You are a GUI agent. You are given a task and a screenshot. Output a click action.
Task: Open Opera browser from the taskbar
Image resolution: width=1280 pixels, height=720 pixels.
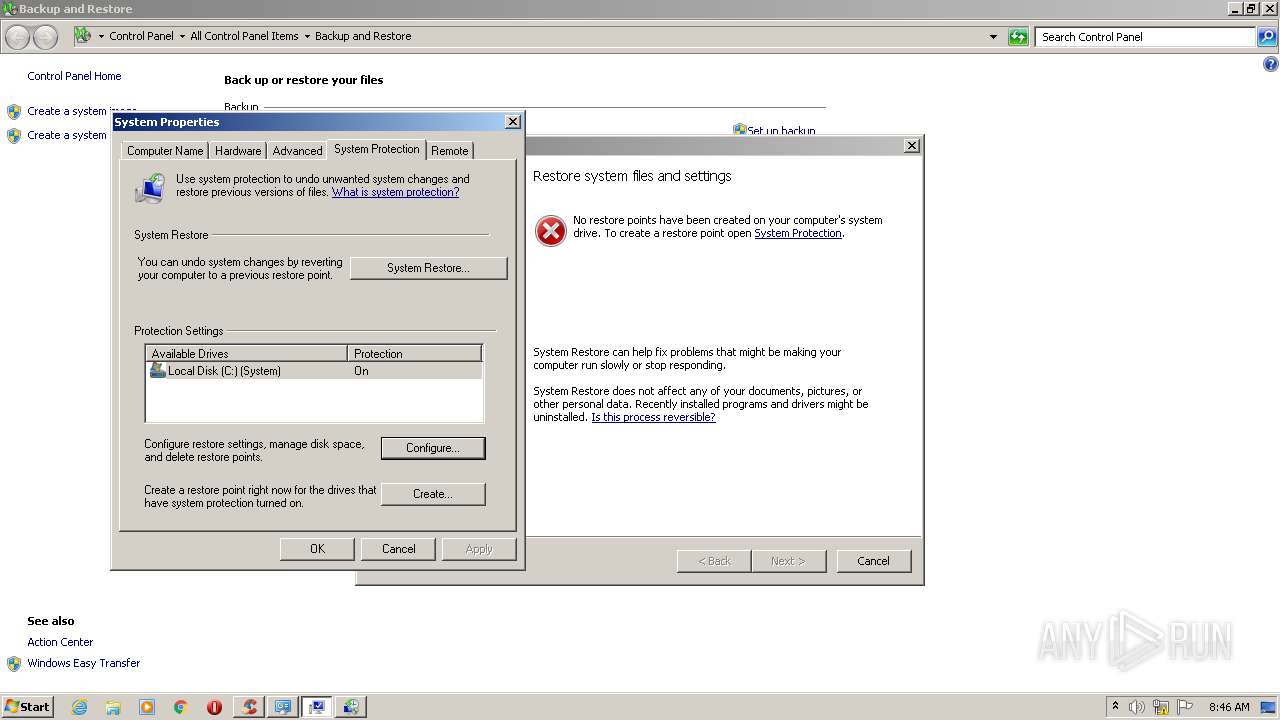(214, 707)
